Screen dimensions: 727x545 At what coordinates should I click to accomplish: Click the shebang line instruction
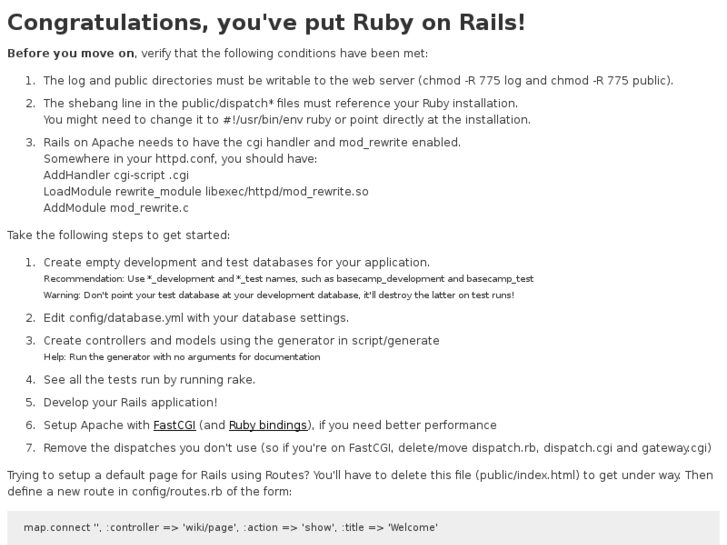tap(280, 103)
